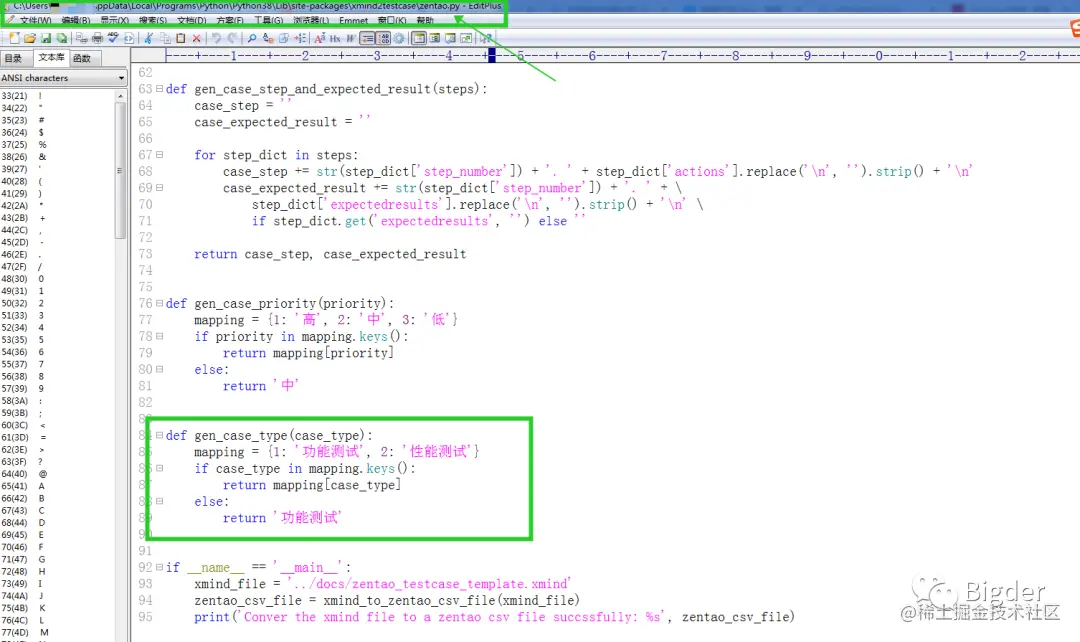
Task: Select the 65(41) A character row
Action: click(59, 486)
